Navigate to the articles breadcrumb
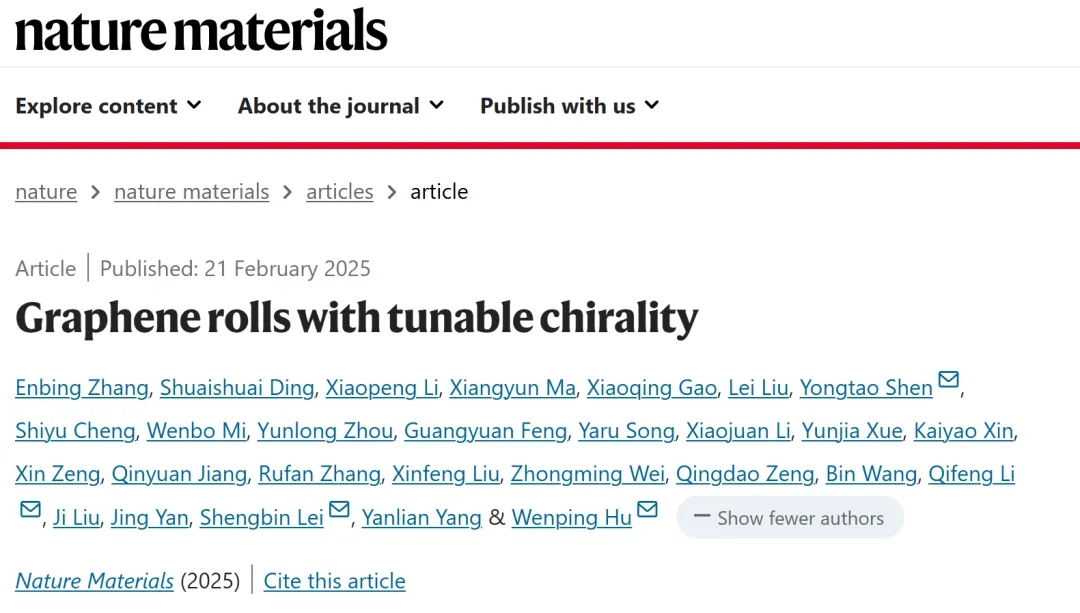This screenshot has height=613, width=1080. (340, 191)
